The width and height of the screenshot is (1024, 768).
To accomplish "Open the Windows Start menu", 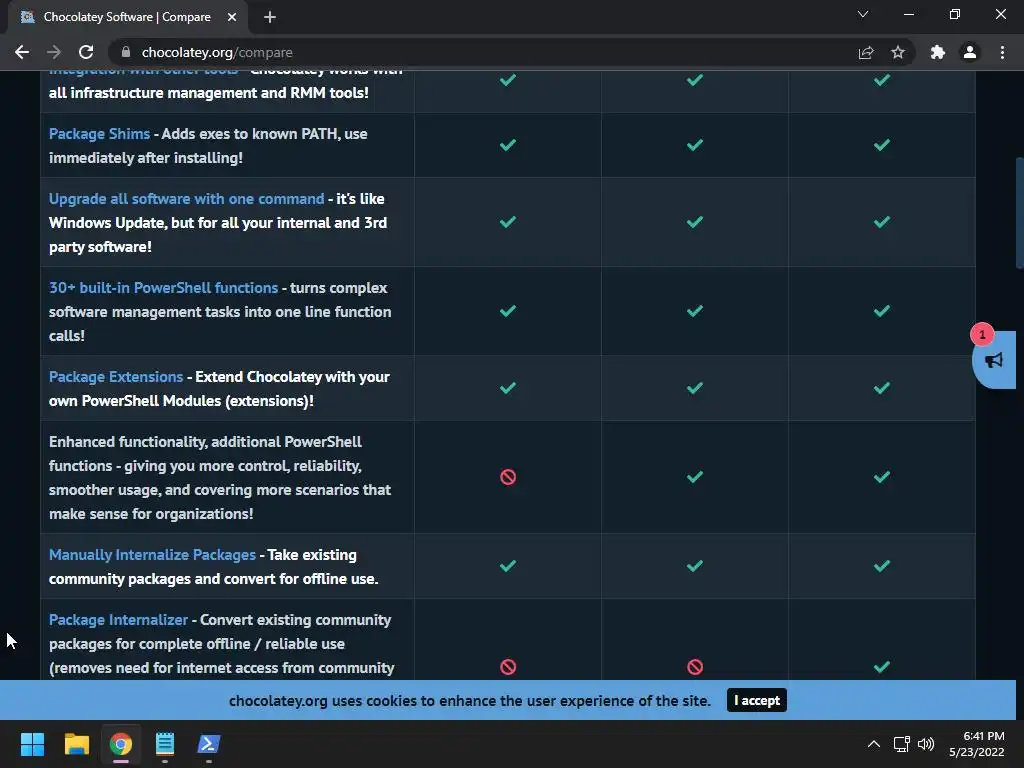I will coord(32,744).
